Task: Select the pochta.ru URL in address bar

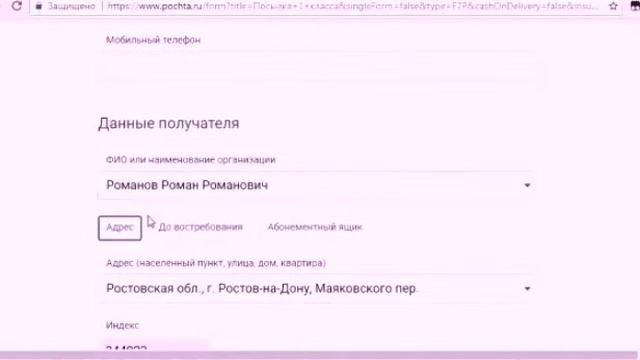Action: click(352, 6)
